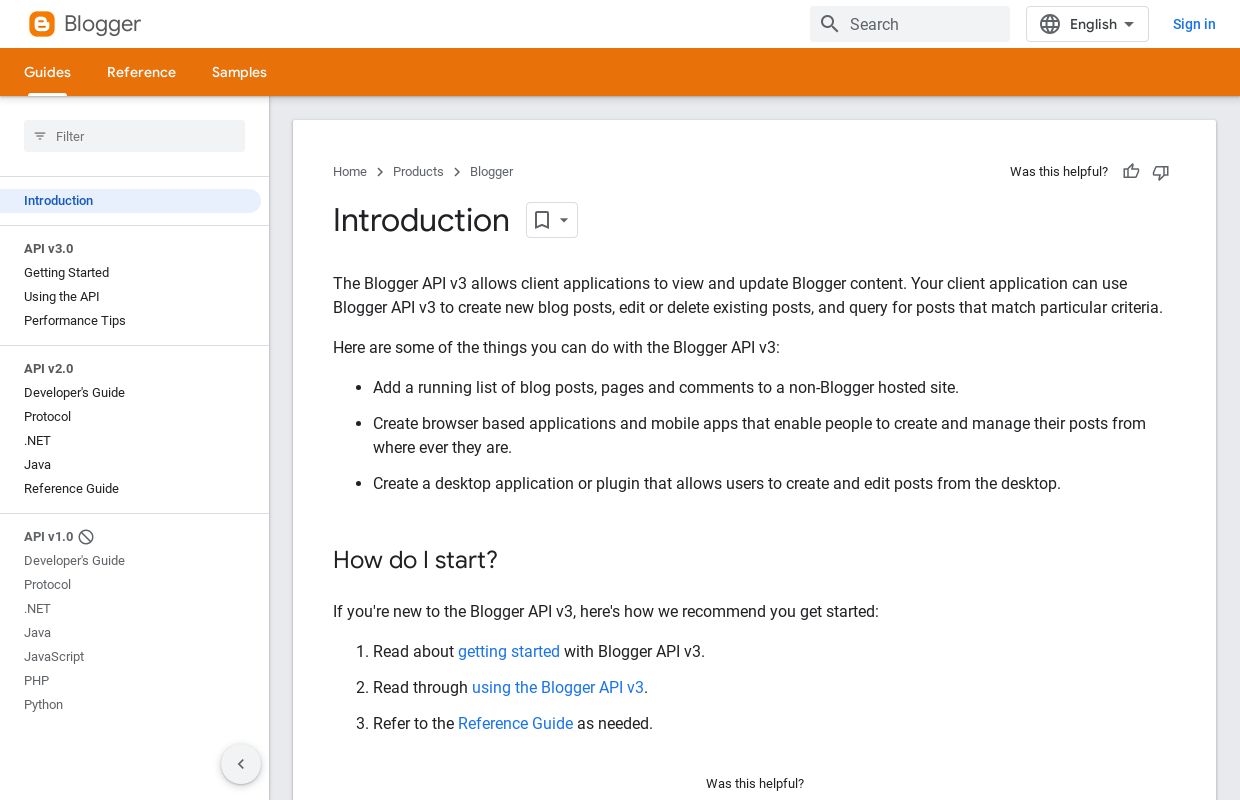This screenshot has height=800, width=1240.
Task: Click the bookmark icon beside Introduction
Action: click(x=542, y=220)
